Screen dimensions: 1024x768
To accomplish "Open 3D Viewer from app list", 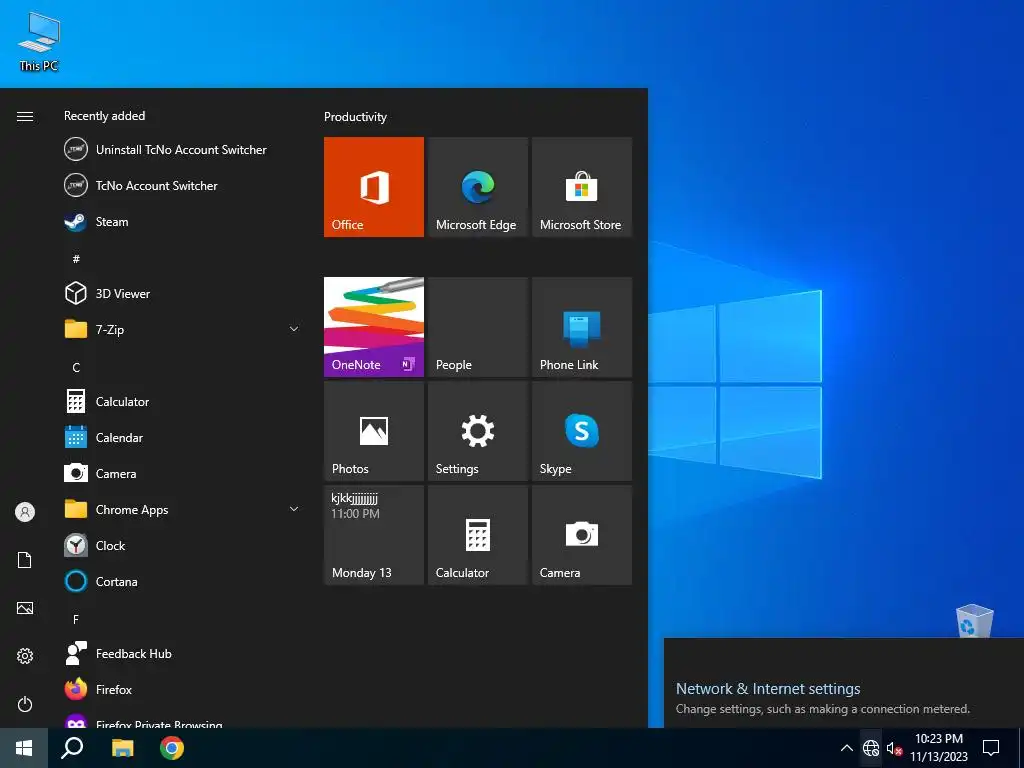I will coord(183,294).
